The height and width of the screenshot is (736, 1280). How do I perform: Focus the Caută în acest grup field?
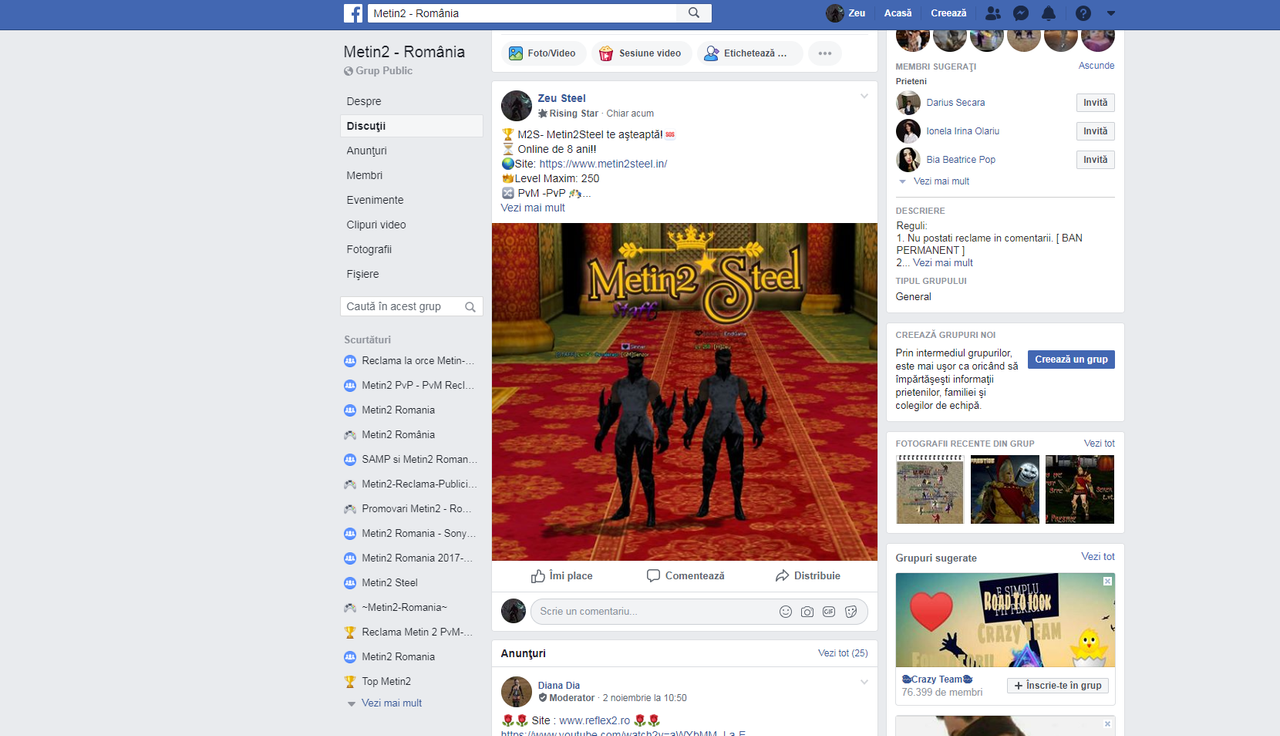(x=411, y=306)
